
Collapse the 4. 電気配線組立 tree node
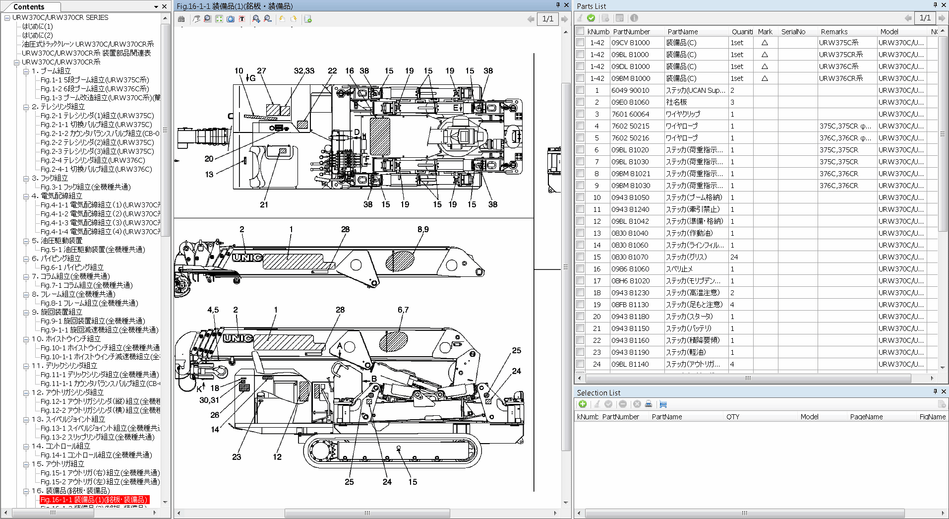[x=26, y=196]
